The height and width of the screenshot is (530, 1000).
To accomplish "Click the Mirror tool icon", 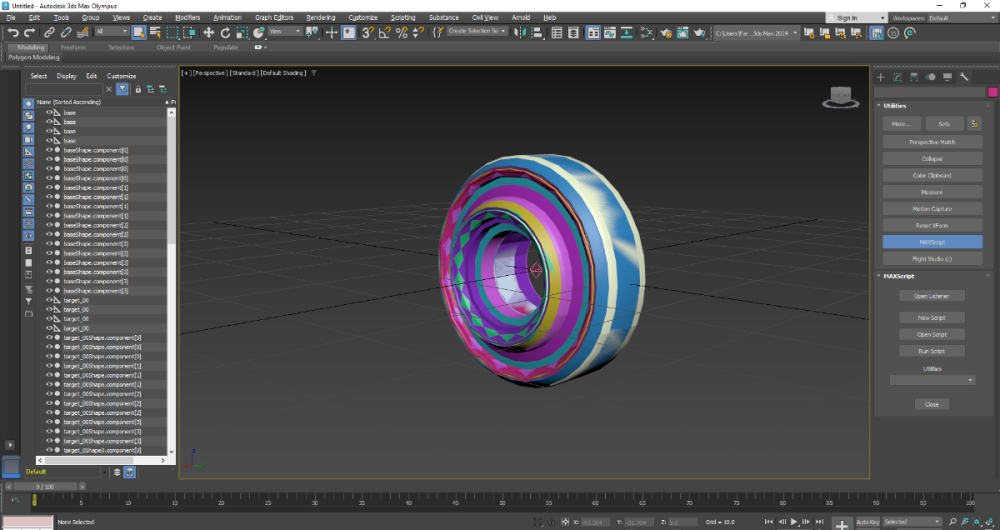I will pyautogui.click(x=520, y=33).
